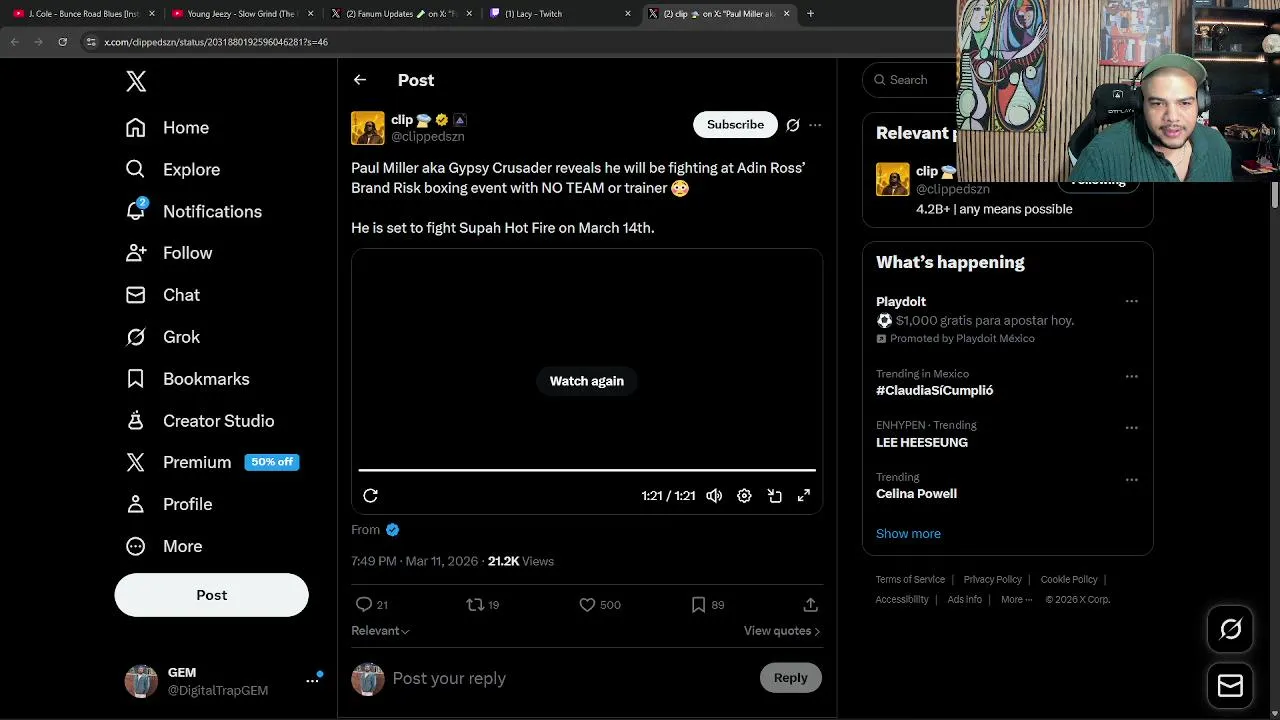Click the Post your reply field
This screenshot has height=720, width=1280.
pos(570,678)
